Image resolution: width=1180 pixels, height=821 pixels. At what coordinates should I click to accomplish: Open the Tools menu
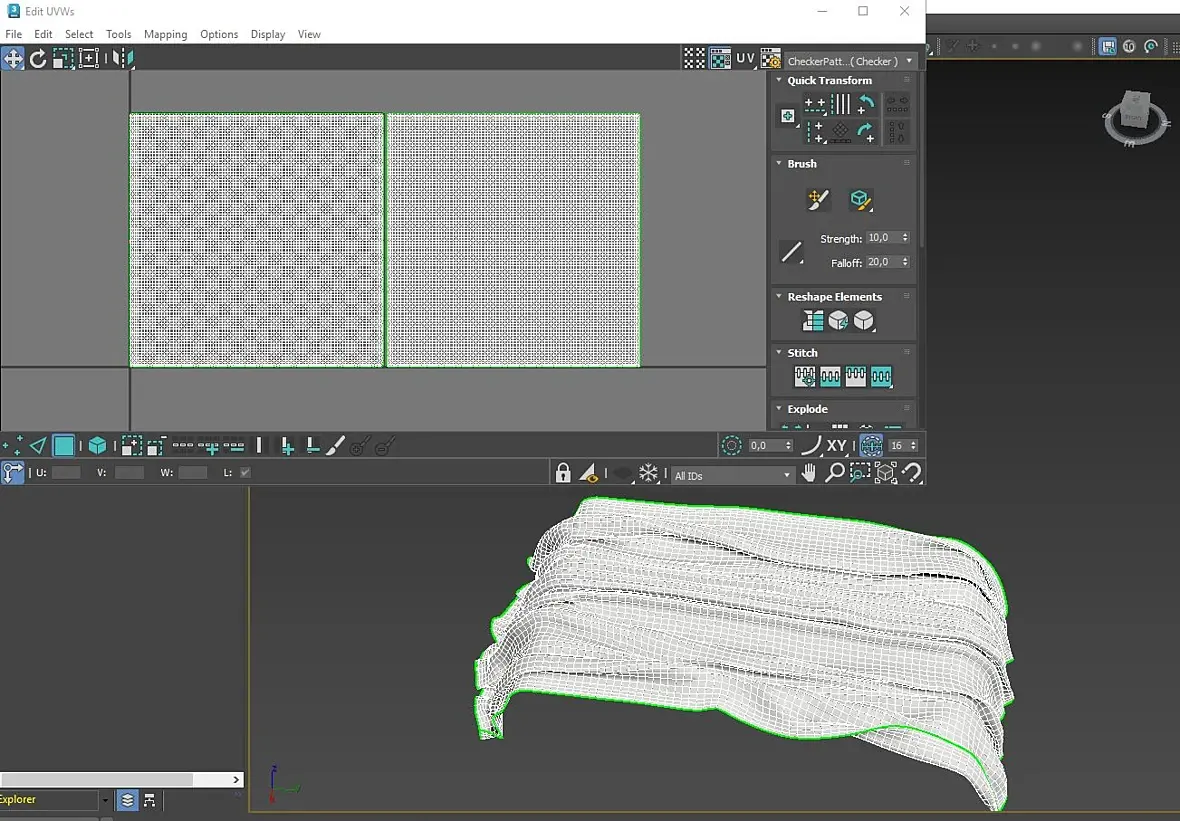point(118,34)
